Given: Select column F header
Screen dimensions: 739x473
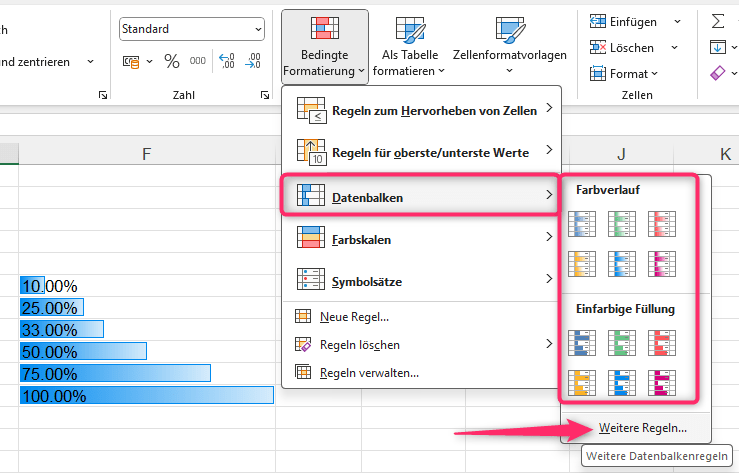Looking at the screenshot, I should click(147, 154).
